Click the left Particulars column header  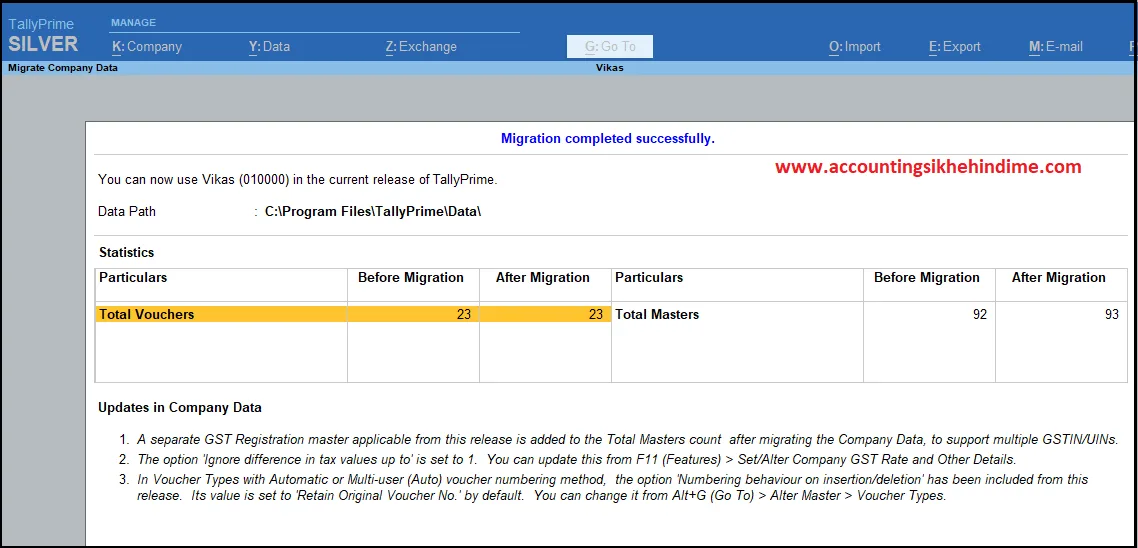(133, 277)
